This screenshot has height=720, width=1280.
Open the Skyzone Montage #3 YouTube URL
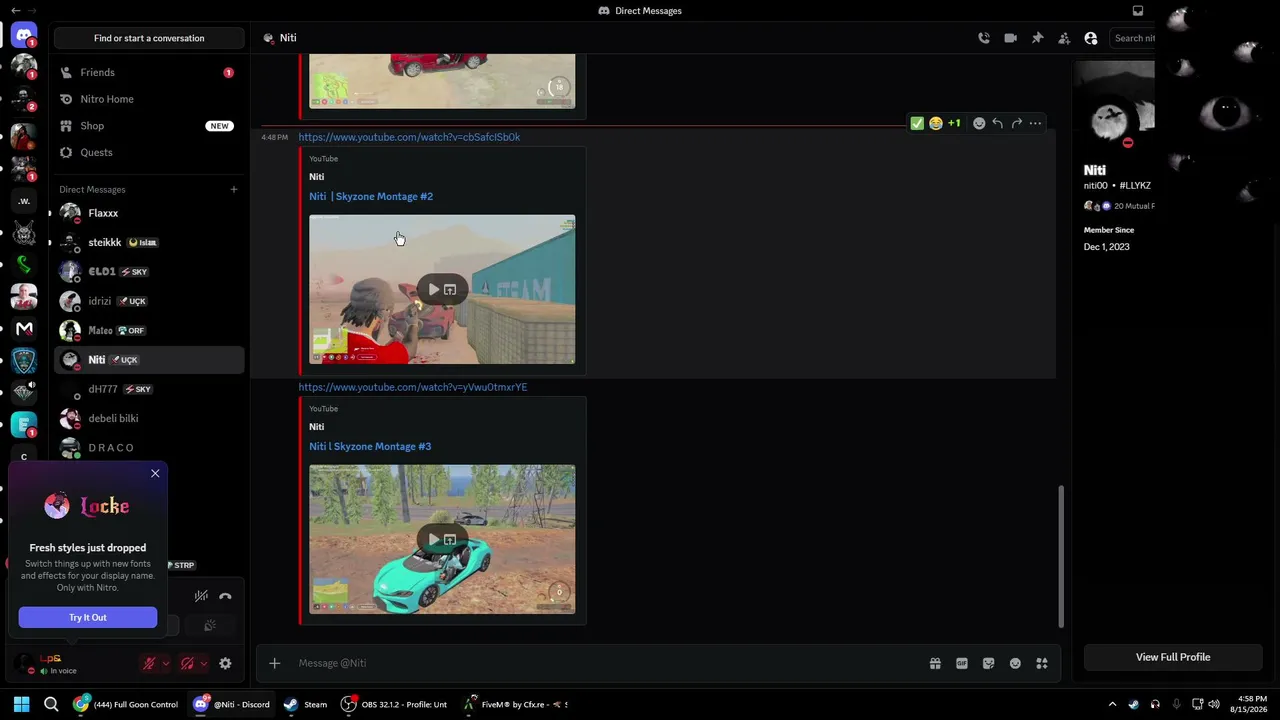coord(412,387)
